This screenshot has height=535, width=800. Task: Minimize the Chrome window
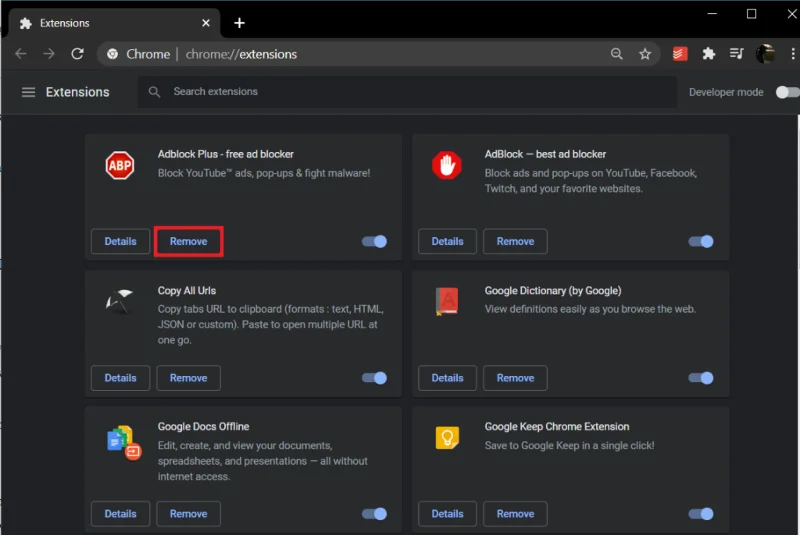tap(712, 14)
